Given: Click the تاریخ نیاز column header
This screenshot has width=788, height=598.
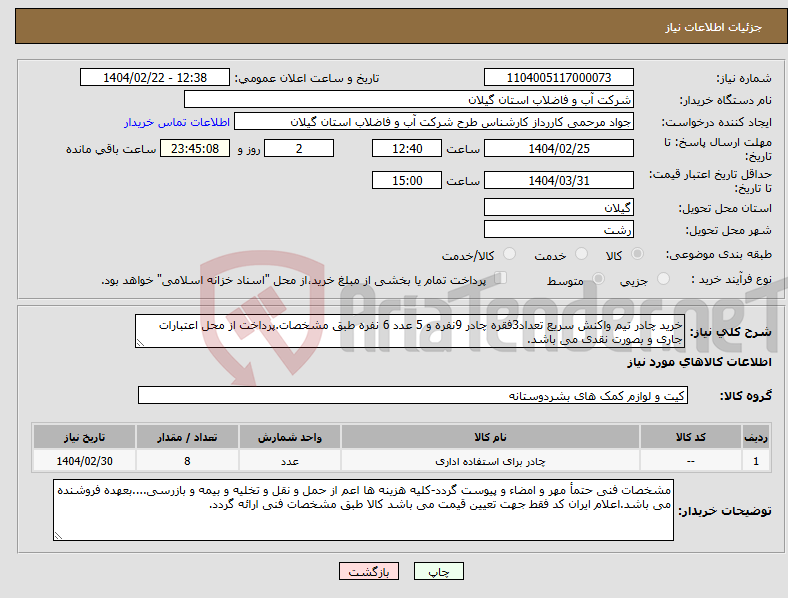Looking at the screenshot, I should click(84, 437).
